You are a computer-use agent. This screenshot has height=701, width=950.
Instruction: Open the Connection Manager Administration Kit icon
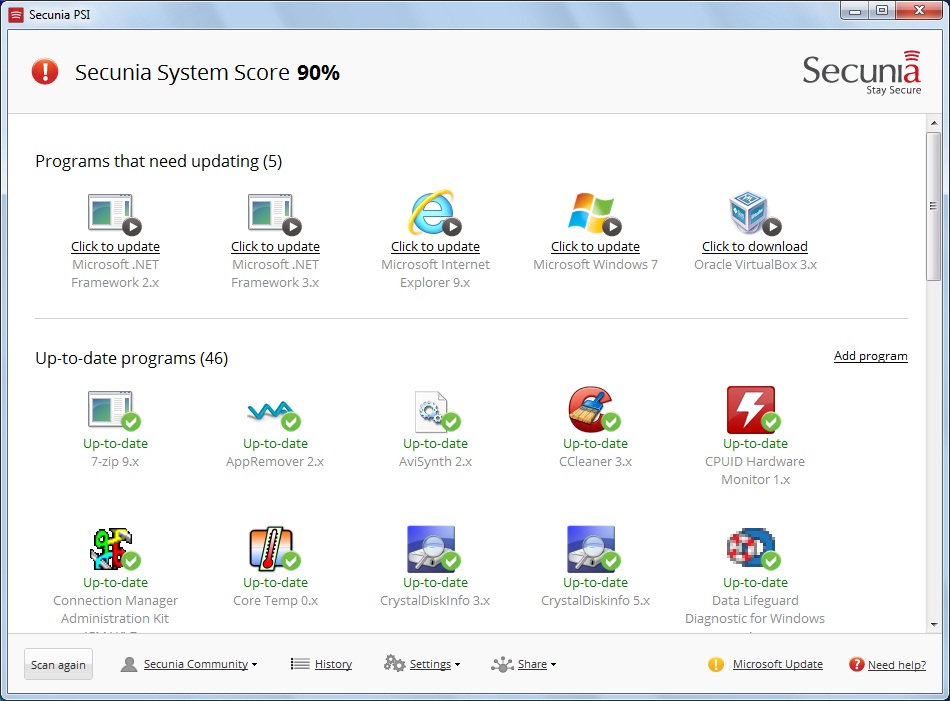115,549
